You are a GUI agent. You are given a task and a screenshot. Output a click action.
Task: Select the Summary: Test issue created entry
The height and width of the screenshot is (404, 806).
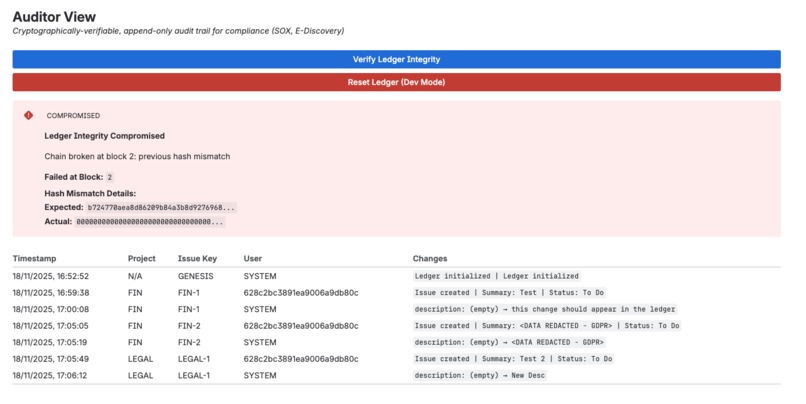click(x=509, y=292)
